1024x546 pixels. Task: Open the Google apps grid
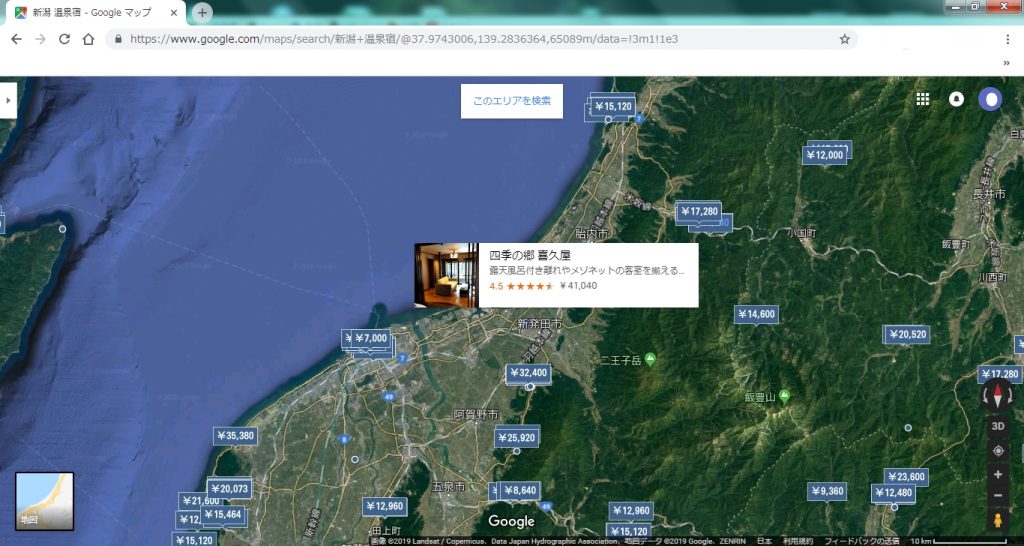pyautogui.click(x=922, y=99)
